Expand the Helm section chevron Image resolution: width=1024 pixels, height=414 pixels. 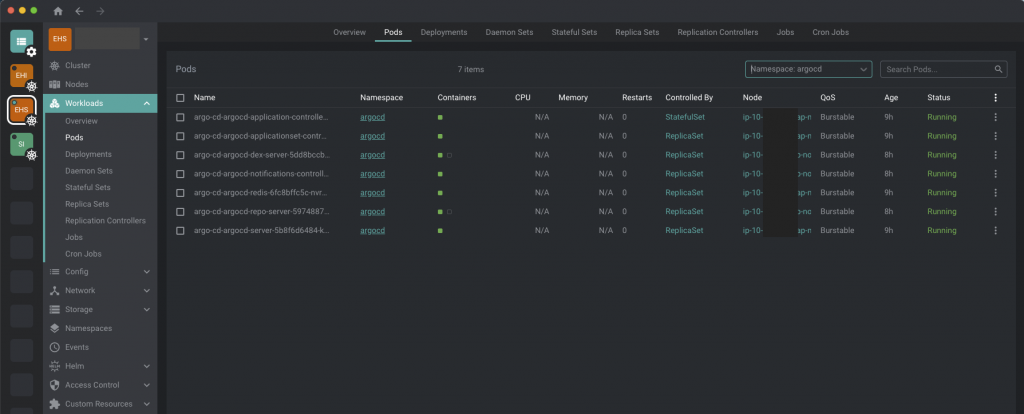[x=146, y=366]
